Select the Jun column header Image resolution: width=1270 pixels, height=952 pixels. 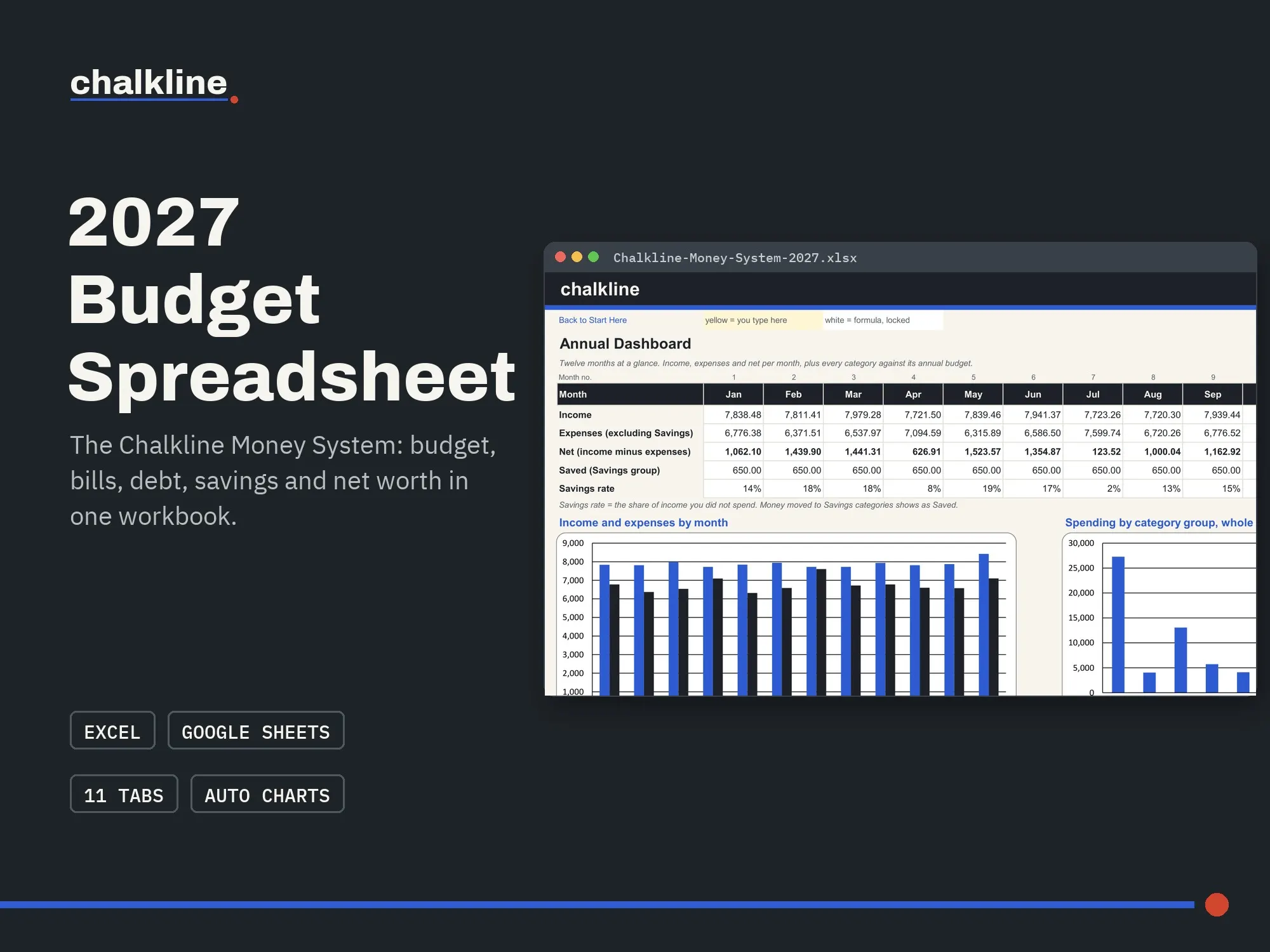(x=1033, y=394)
